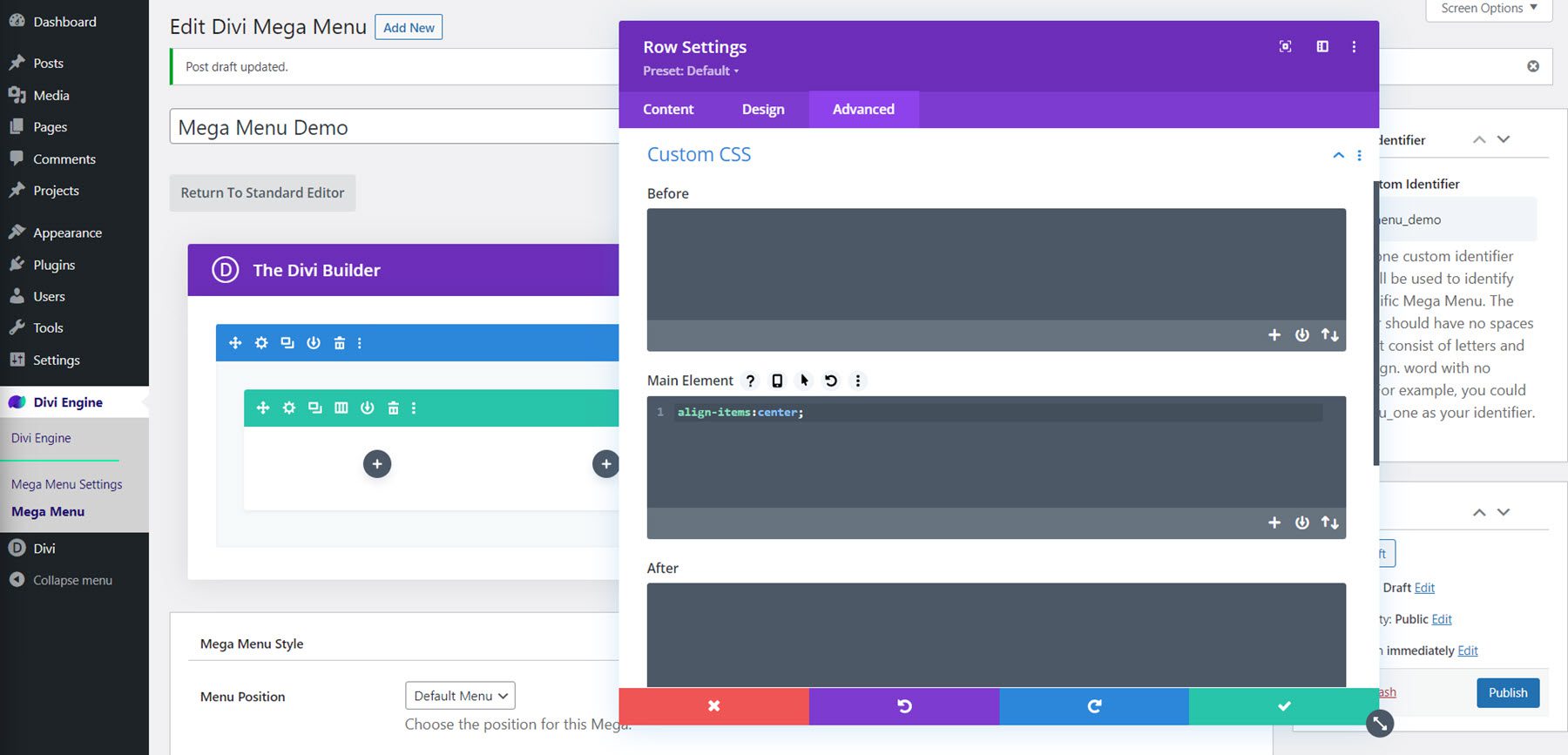Click the focus mode icon in Row Settings header
Viewport: 1568px width, 755px height.
click(1285, 46)
